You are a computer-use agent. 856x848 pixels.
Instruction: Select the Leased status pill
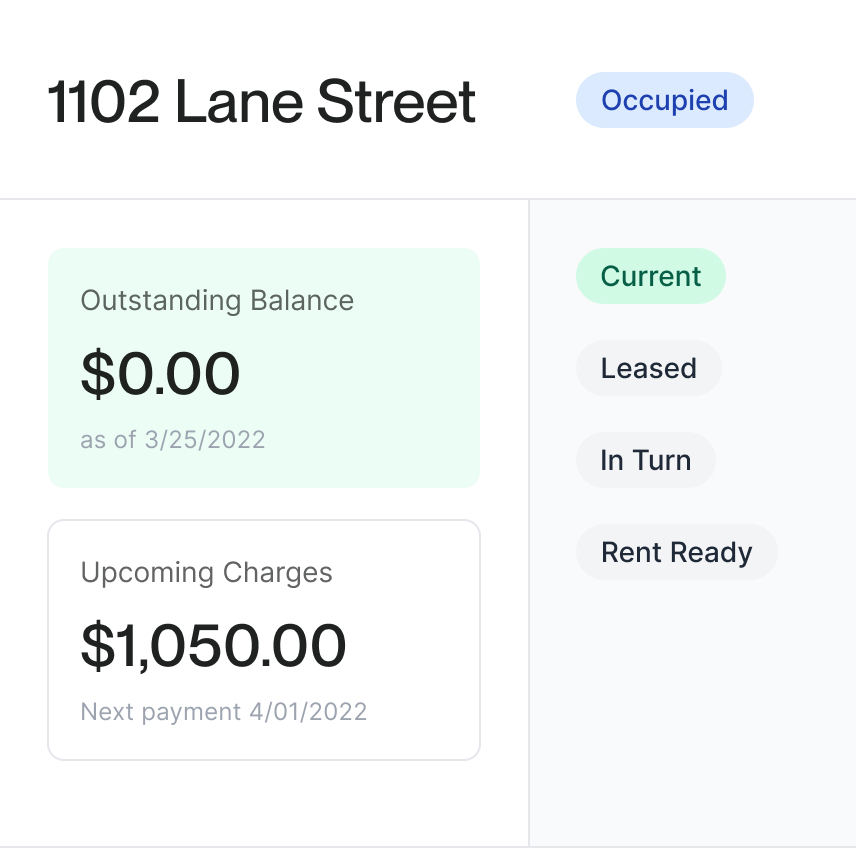click(649, 368)
